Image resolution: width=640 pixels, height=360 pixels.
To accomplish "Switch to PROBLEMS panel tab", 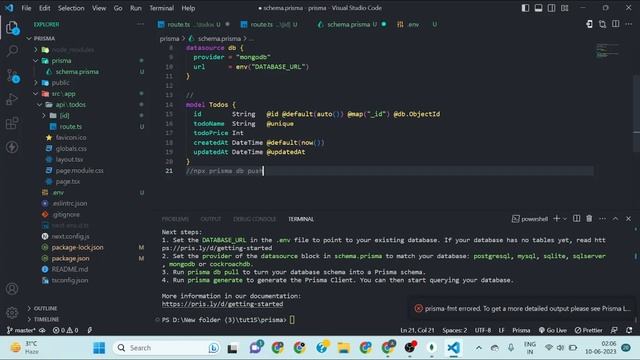I will 175,219.
